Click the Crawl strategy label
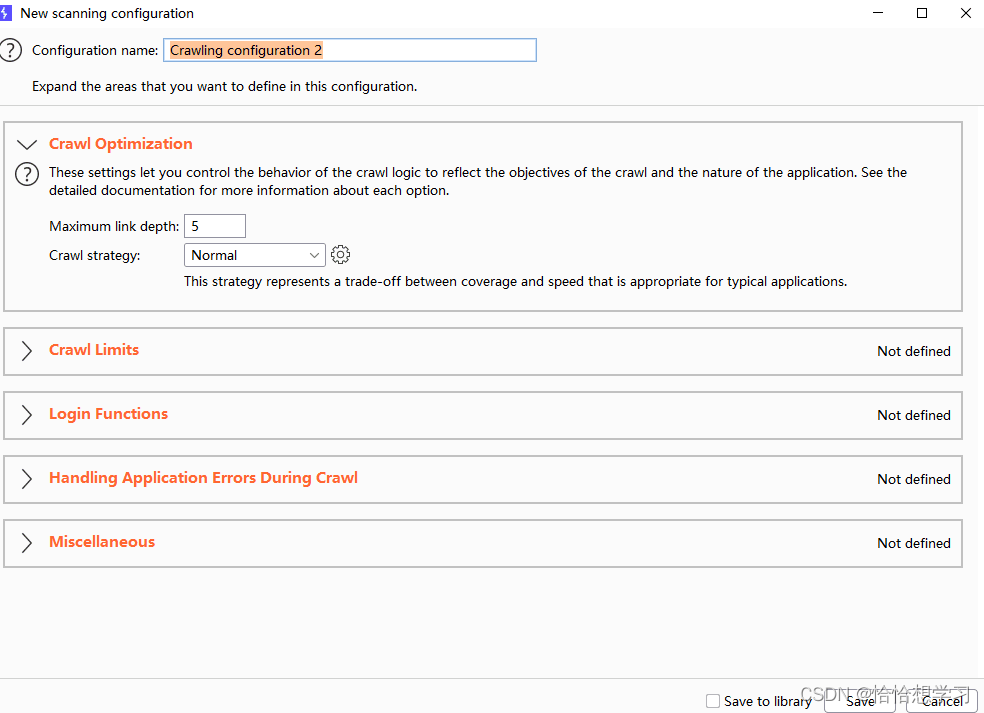 coord(95,255)
